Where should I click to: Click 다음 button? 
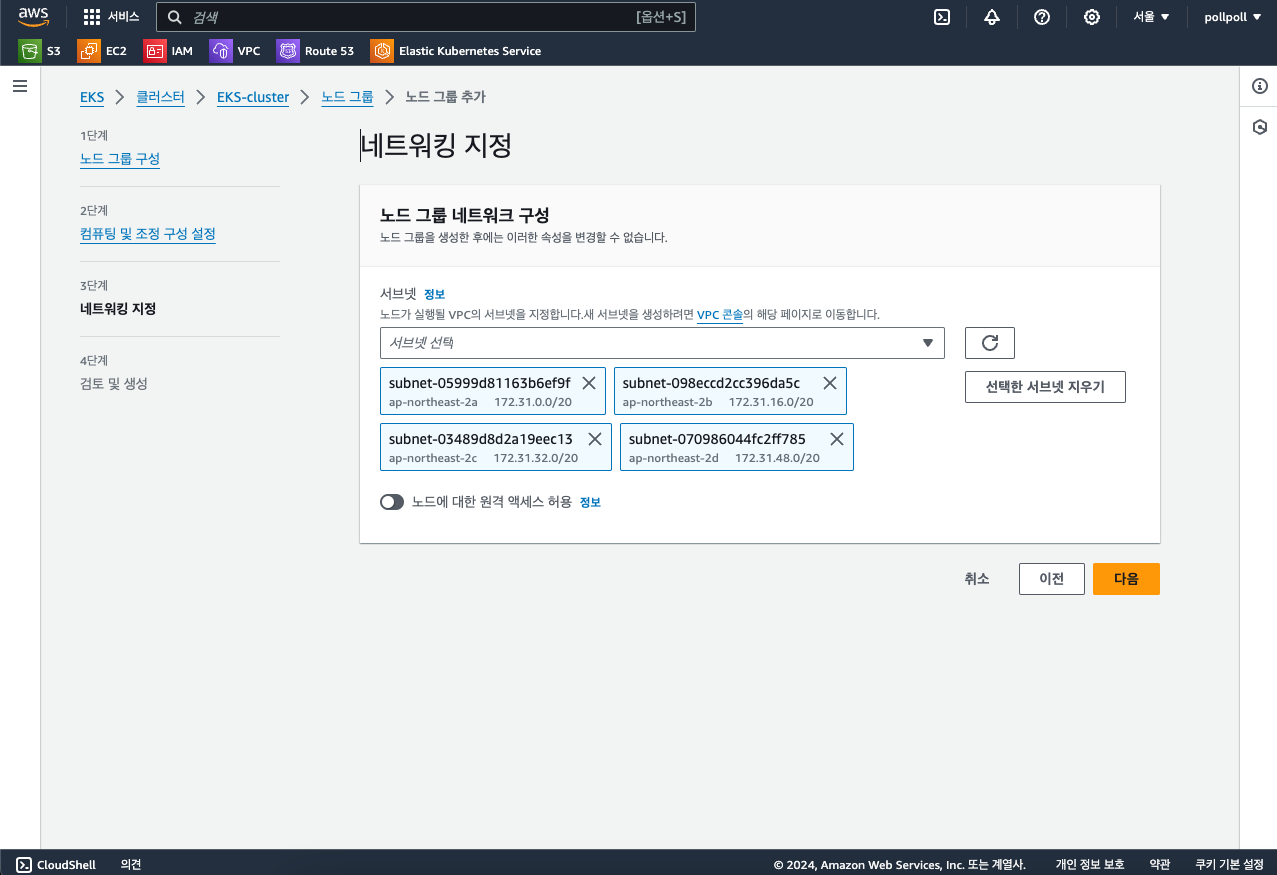pos(1126,579)
